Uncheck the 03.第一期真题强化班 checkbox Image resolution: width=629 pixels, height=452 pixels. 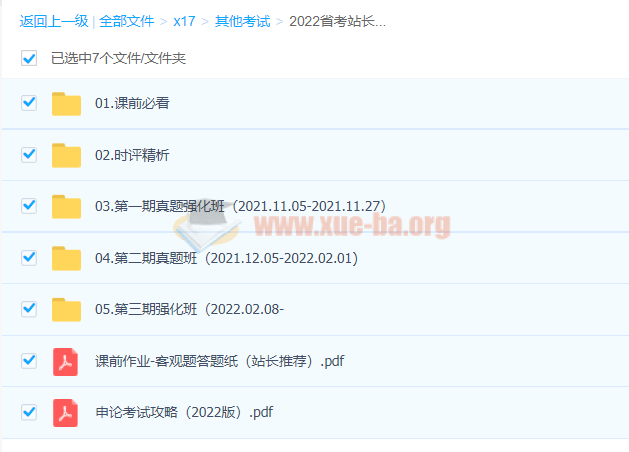click(x=29, y=206)
